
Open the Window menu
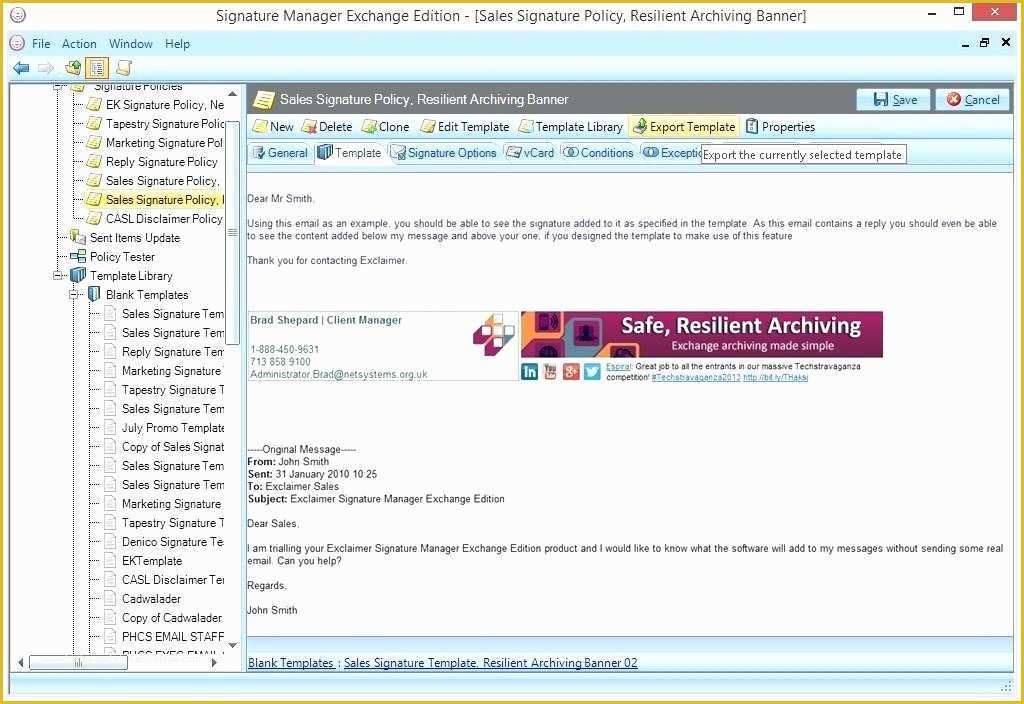pos(131,44)
